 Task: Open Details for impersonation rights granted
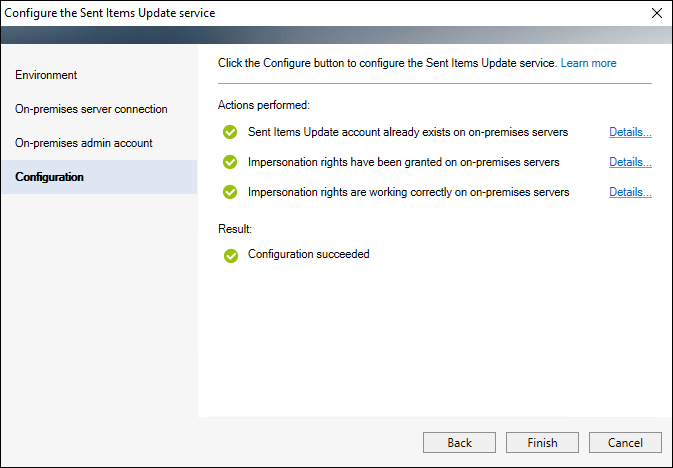pyautogui.click(x=630, y=162)
